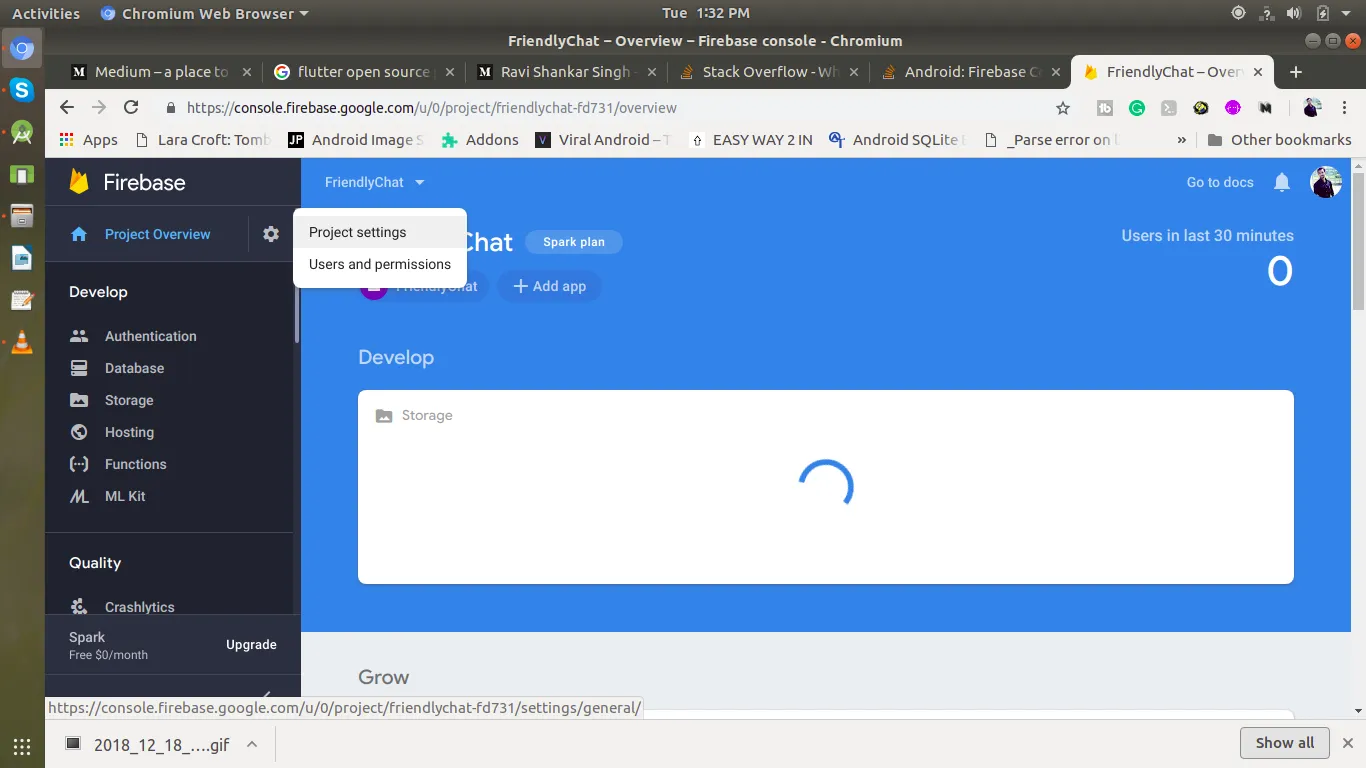
Task: Go back to the previous page
Action: point(67,108)
